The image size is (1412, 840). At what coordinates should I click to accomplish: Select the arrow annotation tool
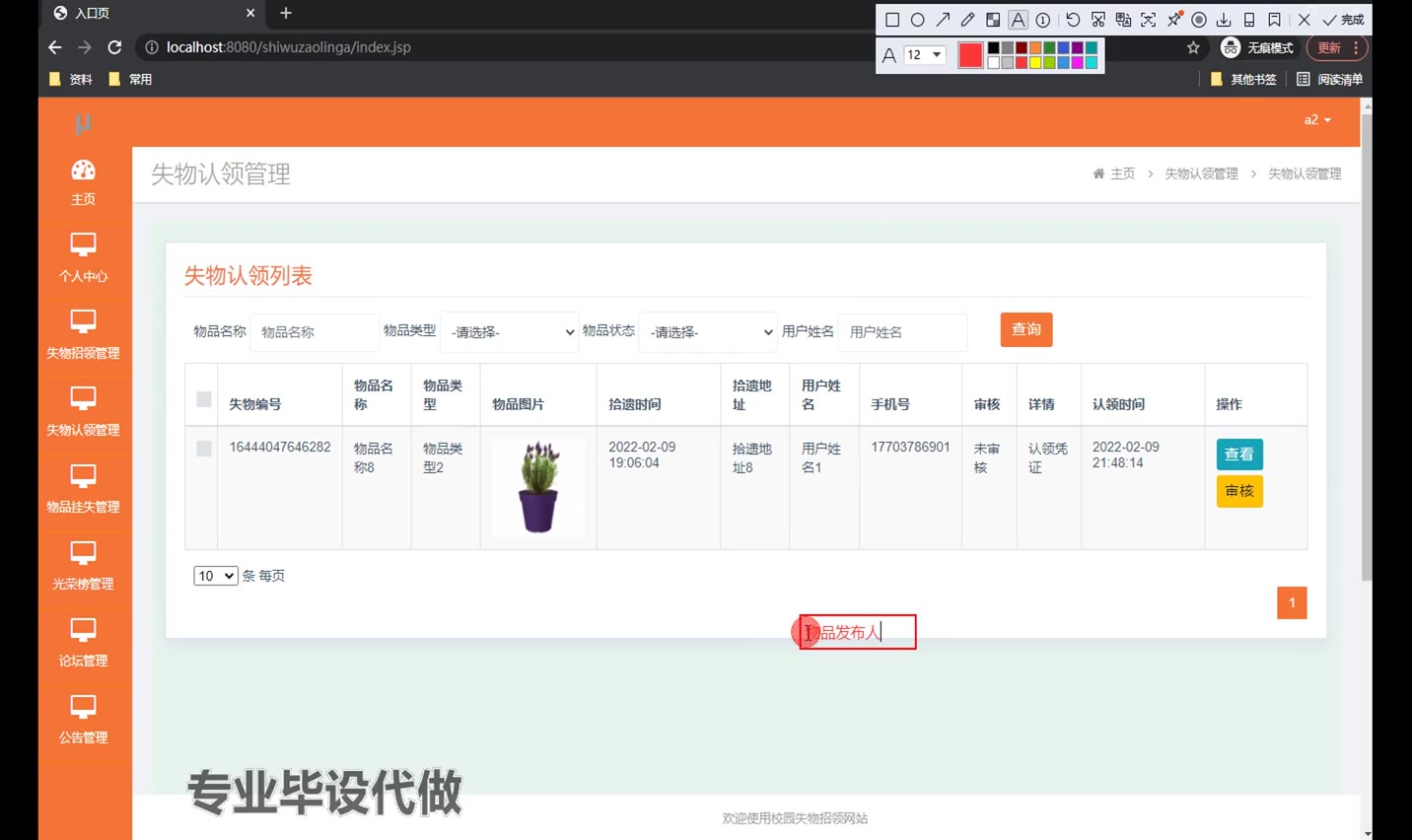943,20
